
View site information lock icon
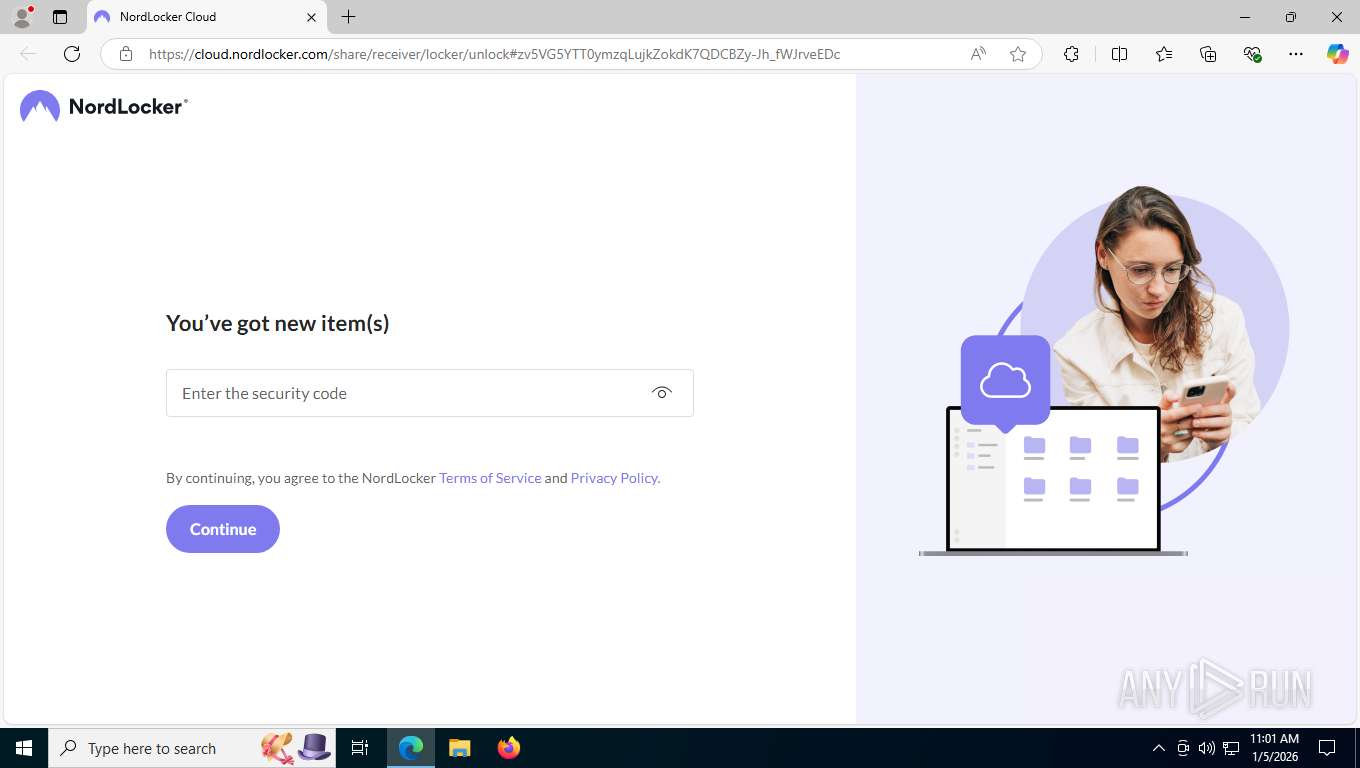tap(125, 54)
